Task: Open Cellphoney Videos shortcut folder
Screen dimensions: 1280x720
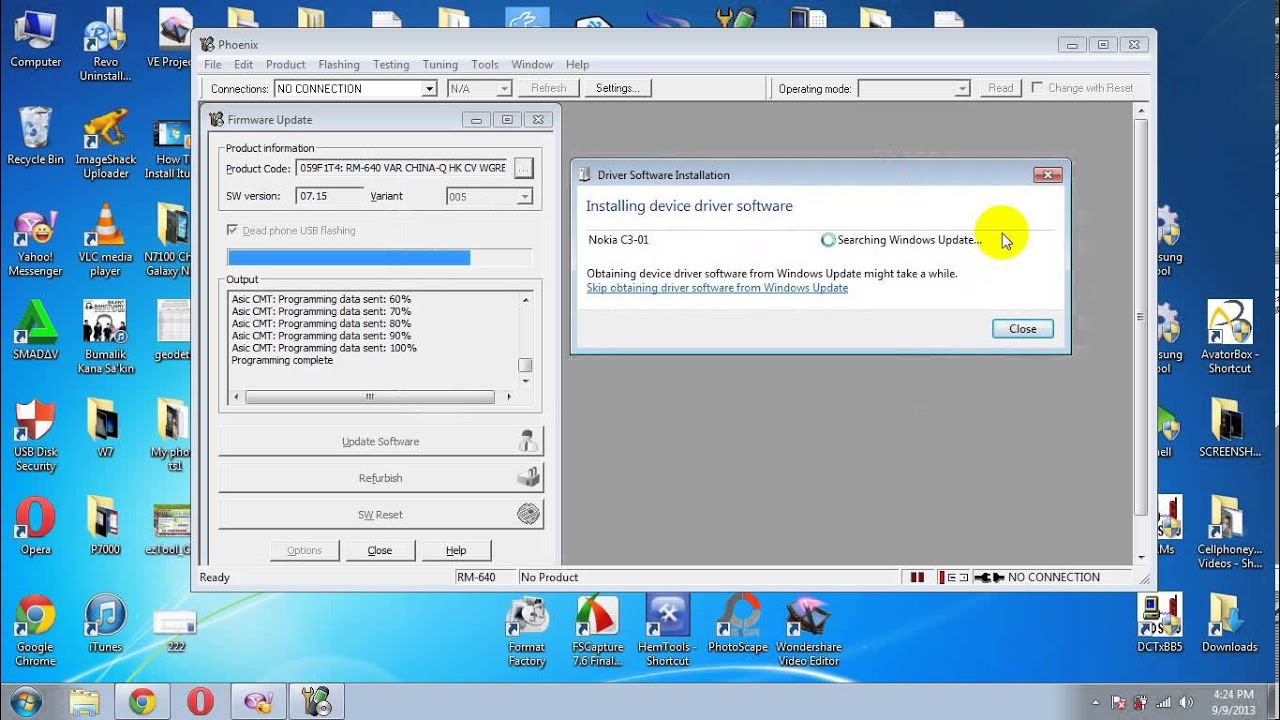Action: (1229, 533)
